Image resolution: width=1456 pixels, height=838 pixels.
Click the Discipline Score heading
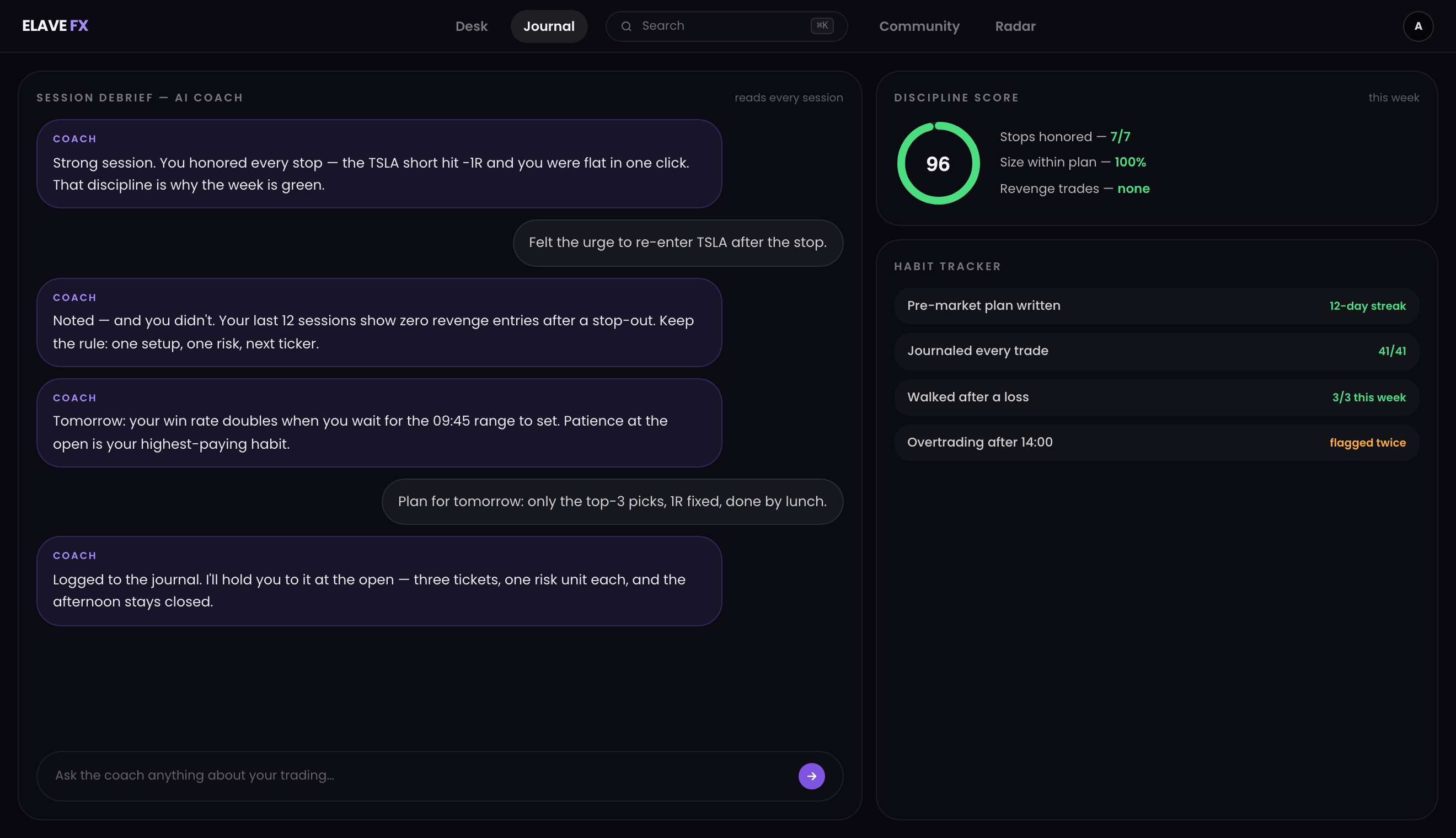click(x=956, y=98)
